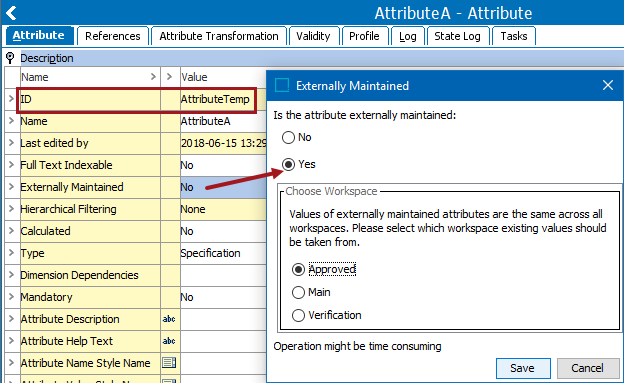624x383 pixels.
Task: Click the Dimension Dependencies label
Action: pos(79,275)
